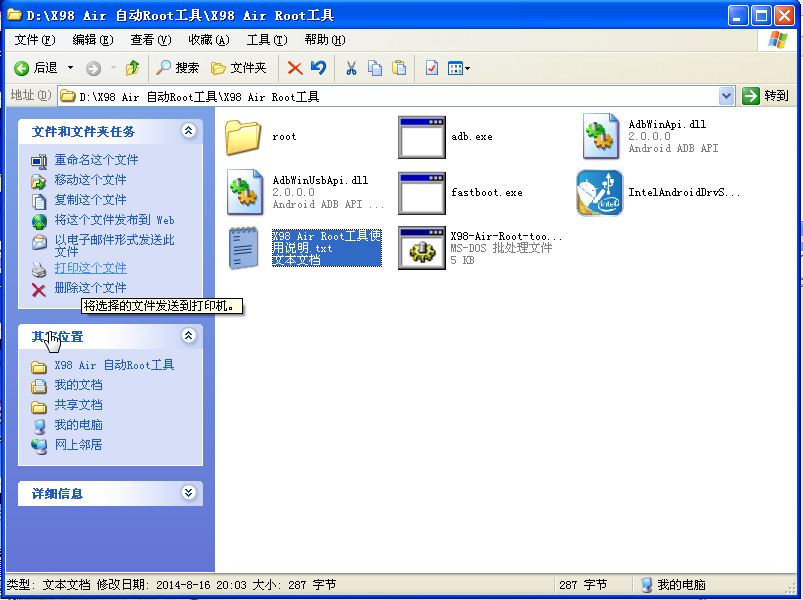Open the 文件(F) menu
This screenshot has height=600, width=803.
[34, 39]
